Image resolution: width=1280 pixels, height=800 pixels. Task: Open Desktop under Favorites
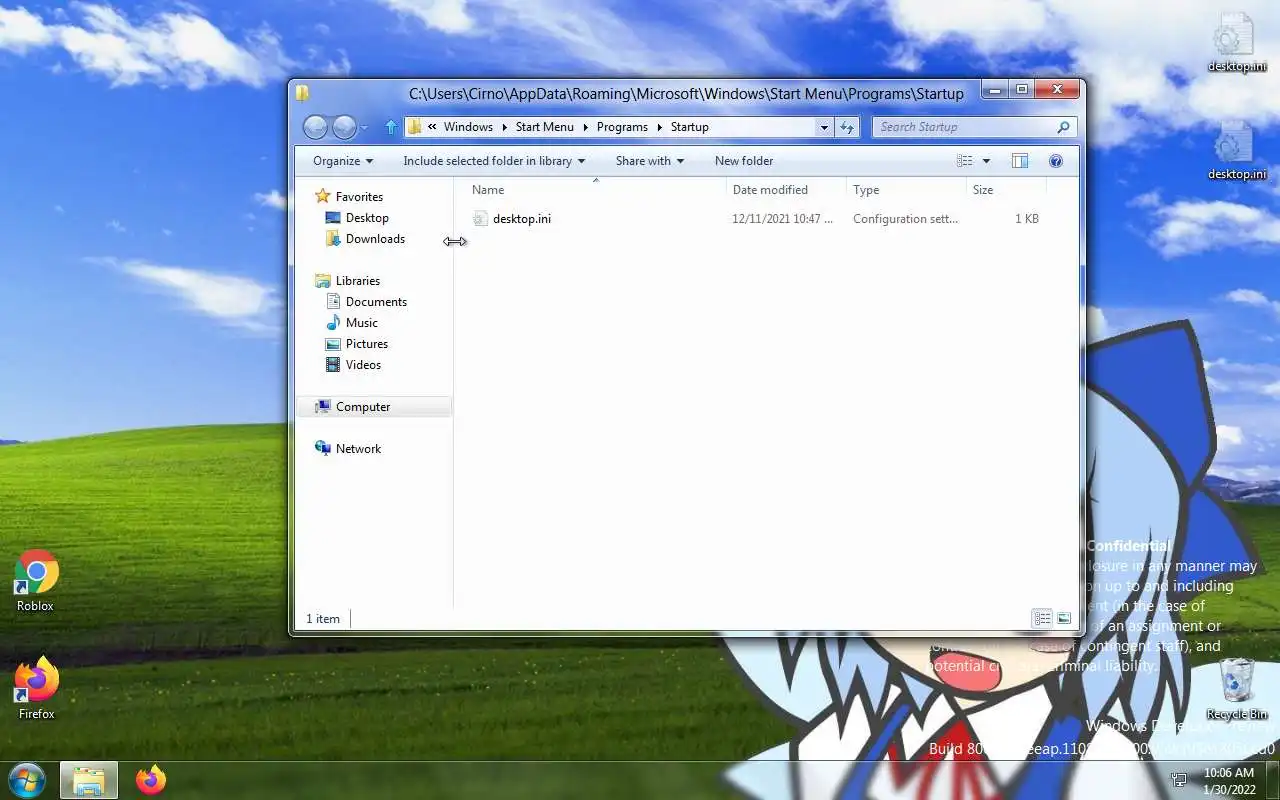[x=367, y=218]
